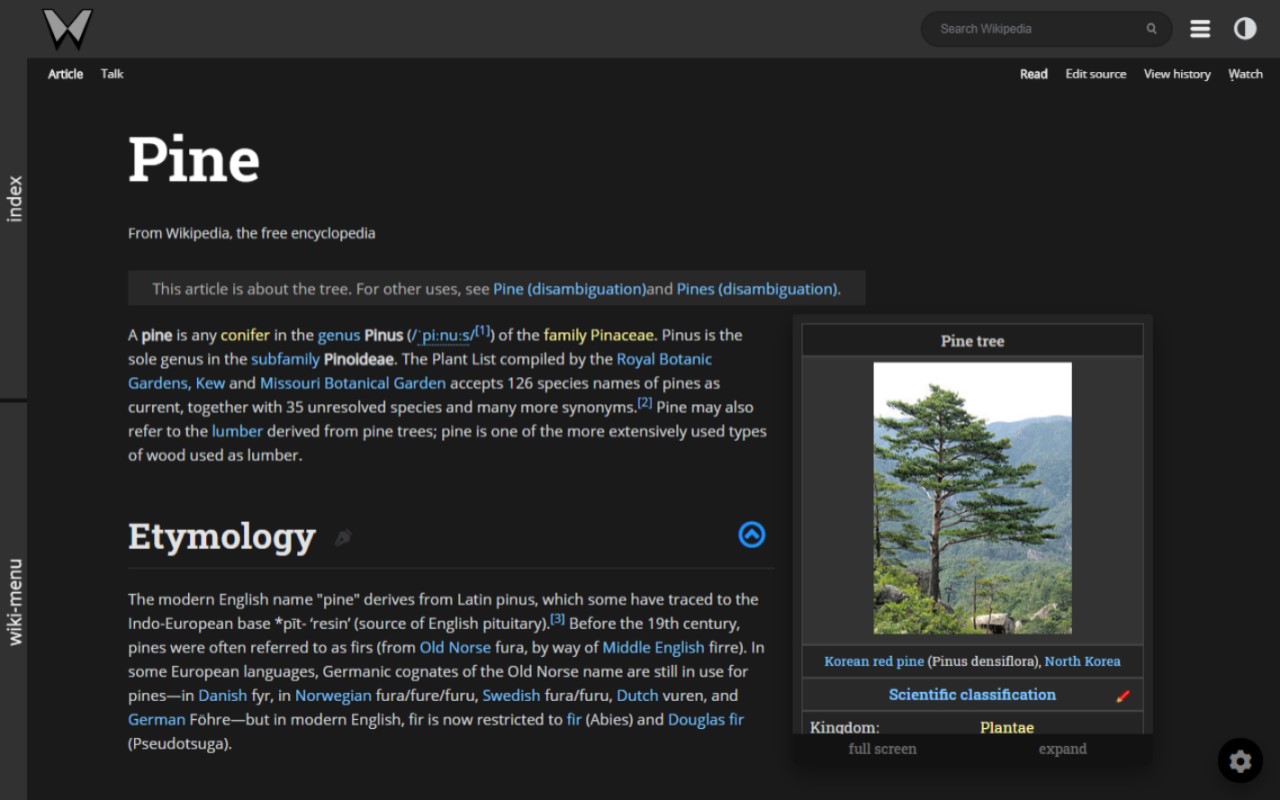Follow the Plantae kingdom link
The height and width of the screenshot is (800, 1280).
(x=1007, y=727)
